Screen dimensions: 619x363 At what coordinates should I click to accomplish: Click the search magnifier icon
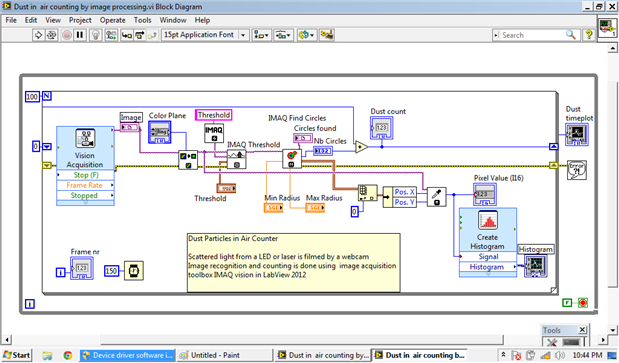571,35
